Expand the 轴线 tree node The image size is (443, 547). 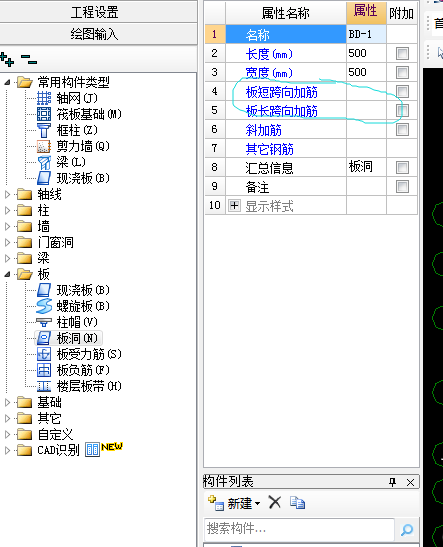tap(7, 194)
